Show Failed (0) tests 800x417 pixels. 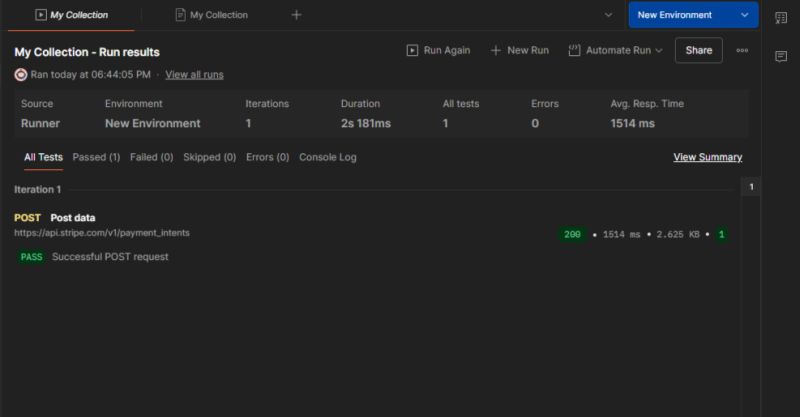152,158
